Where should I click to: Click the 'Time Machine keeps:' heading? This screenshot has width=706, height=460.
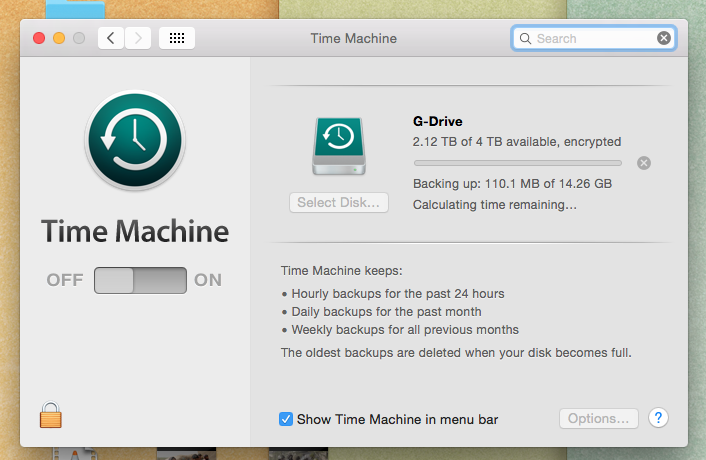click(x=342, y=271)
